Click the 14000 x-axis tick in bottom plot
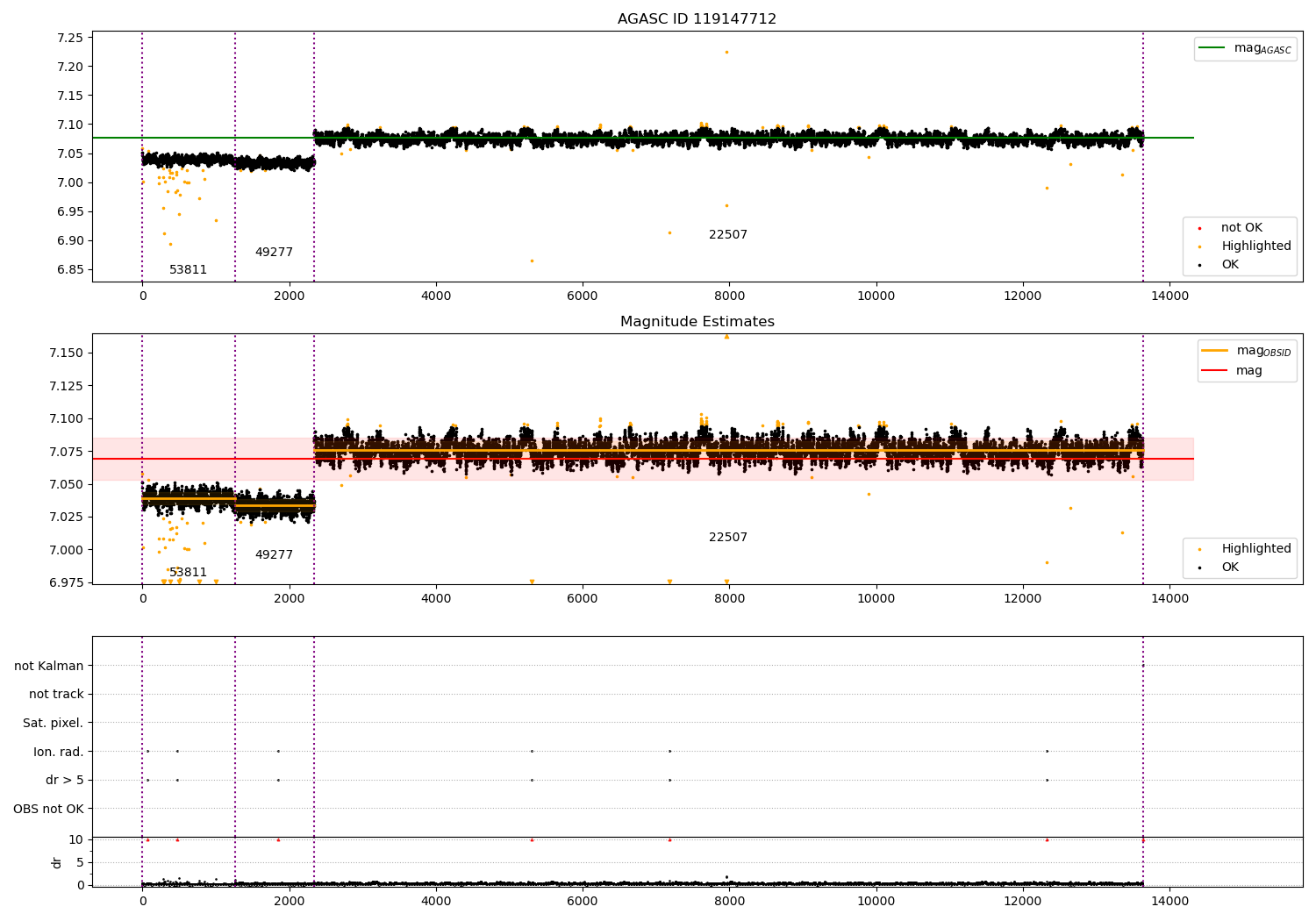This screenshot has height=921, width=1316. point(1169,901)
